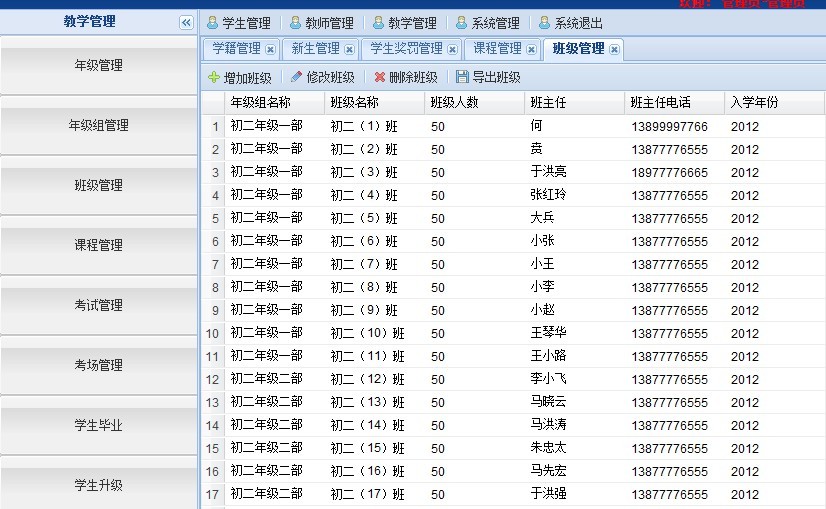826x509 pixels.
Task: Open the 教师管理 top menu
Action: (x=322, y=23)
